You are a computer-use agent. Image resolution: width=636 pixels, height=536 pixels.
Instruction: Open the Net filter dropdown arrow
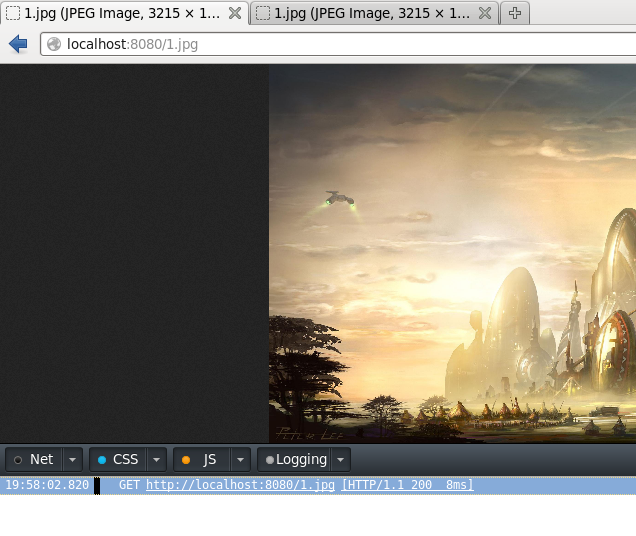tap(73, 460)
